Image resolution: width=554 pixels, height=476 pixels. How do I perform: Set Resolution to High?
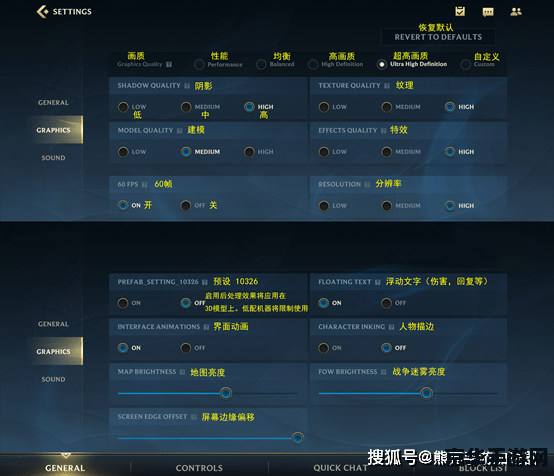tap(450, 206)
